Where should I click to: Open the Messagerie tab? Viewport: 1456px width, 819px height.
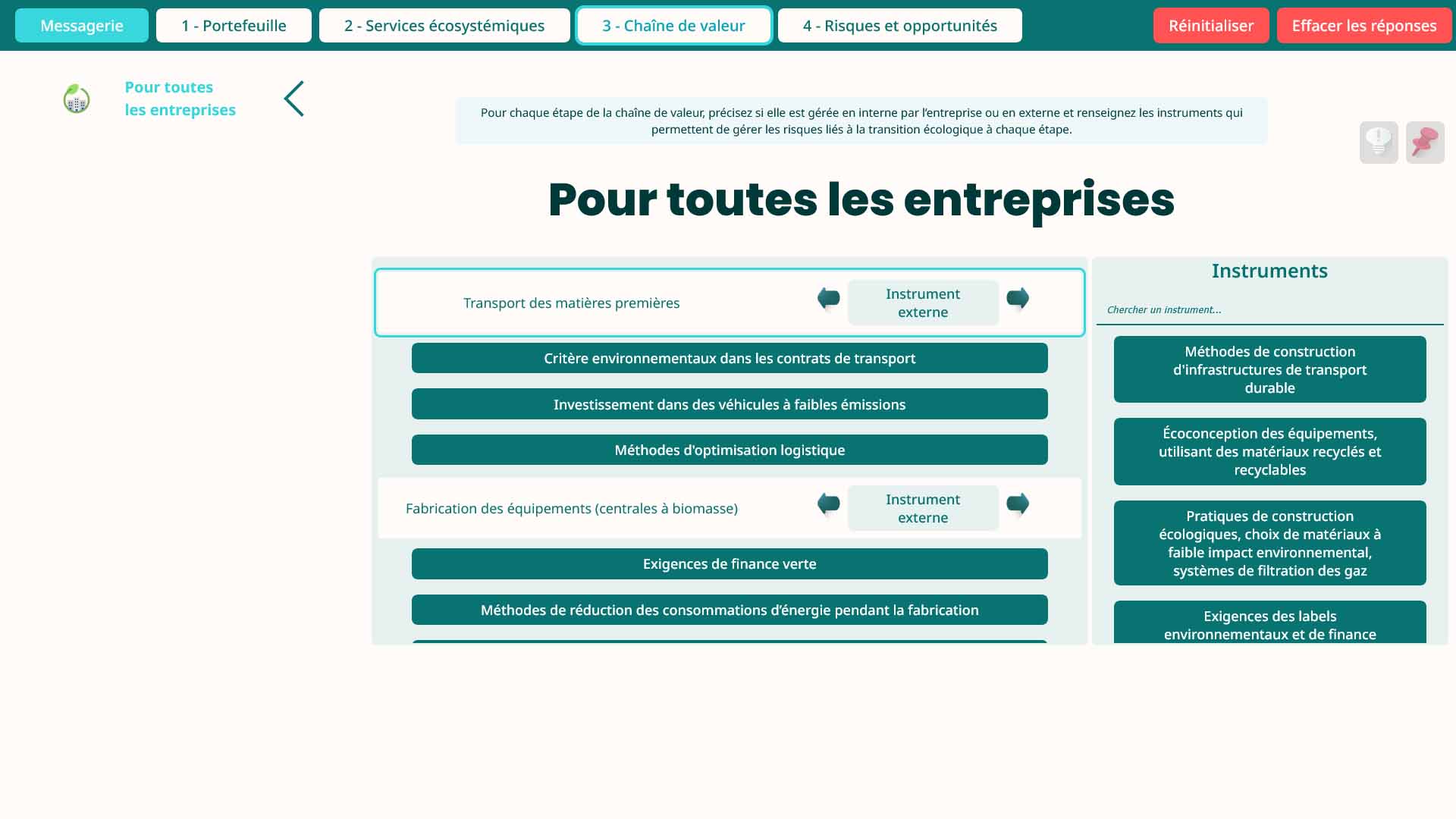82,25
